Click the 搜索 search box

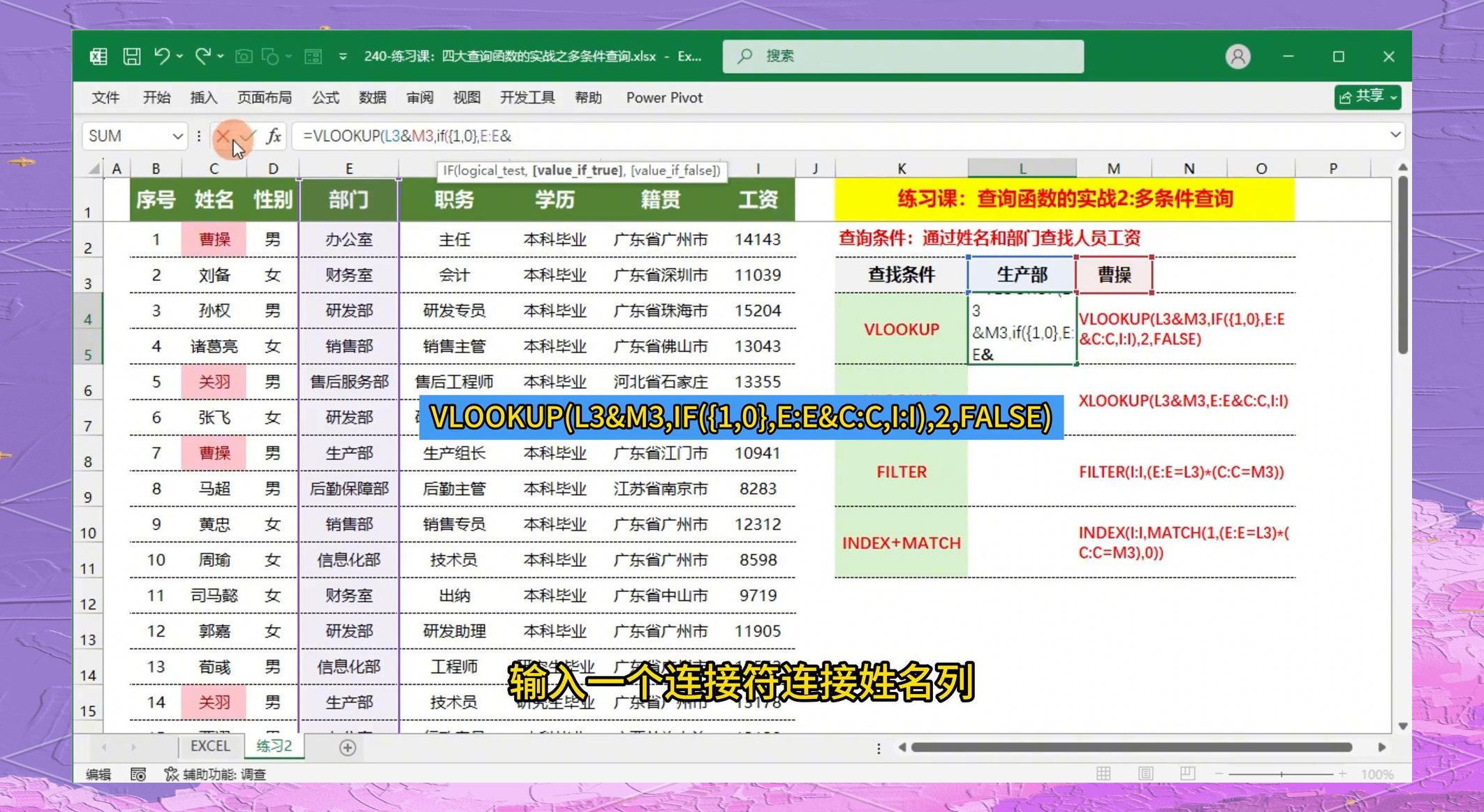[903, 56]
